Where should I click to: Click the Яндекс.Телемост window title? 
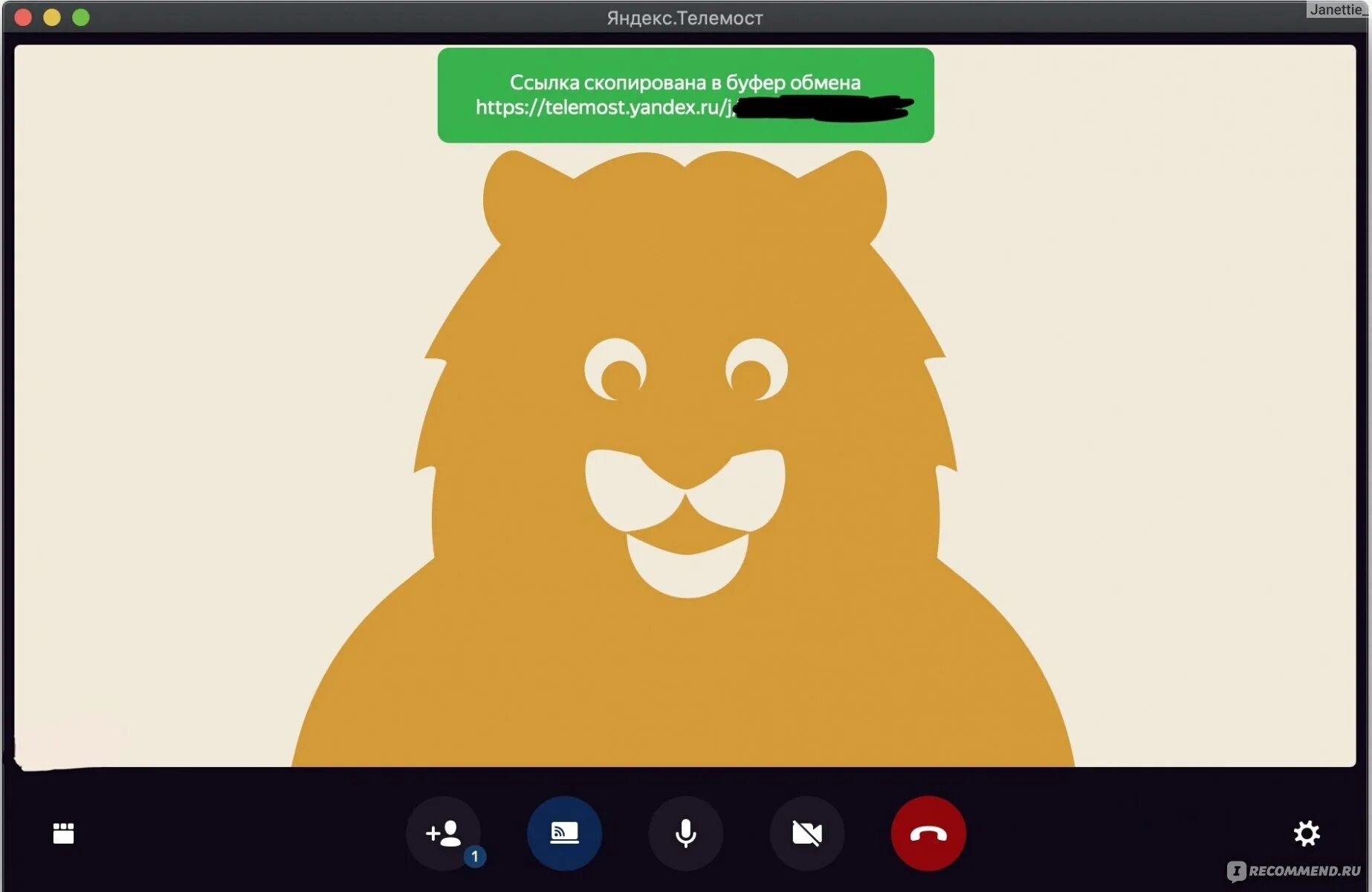click(685, 18)
